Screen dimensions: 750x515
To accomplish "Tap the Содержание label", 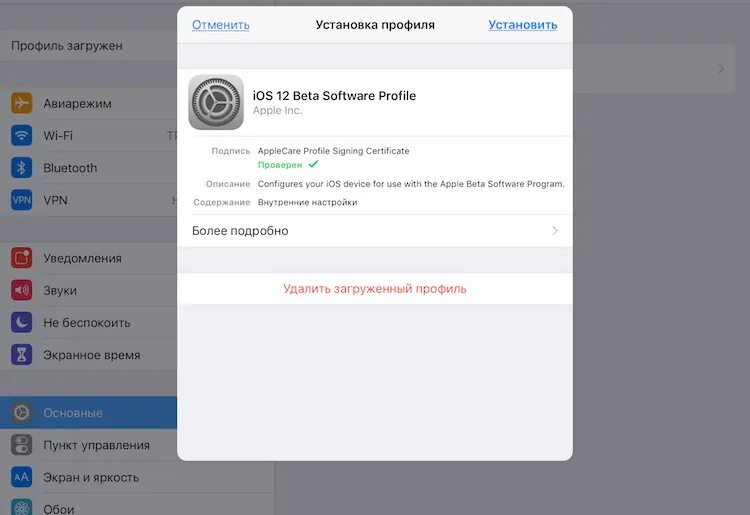I will pos(222,202).
